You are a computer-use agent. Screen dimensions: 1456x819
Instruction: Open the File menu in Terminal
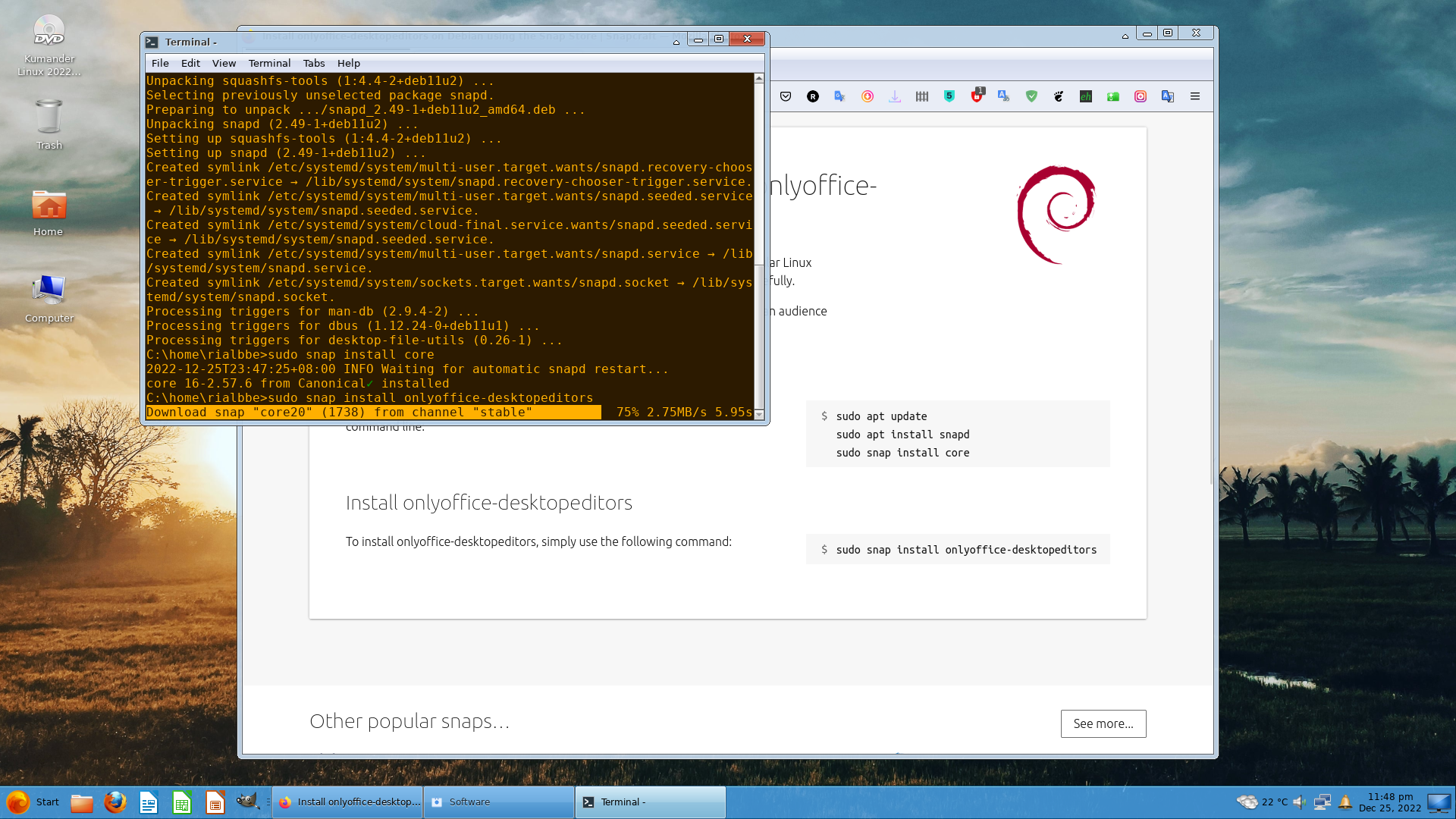point(160,63)
